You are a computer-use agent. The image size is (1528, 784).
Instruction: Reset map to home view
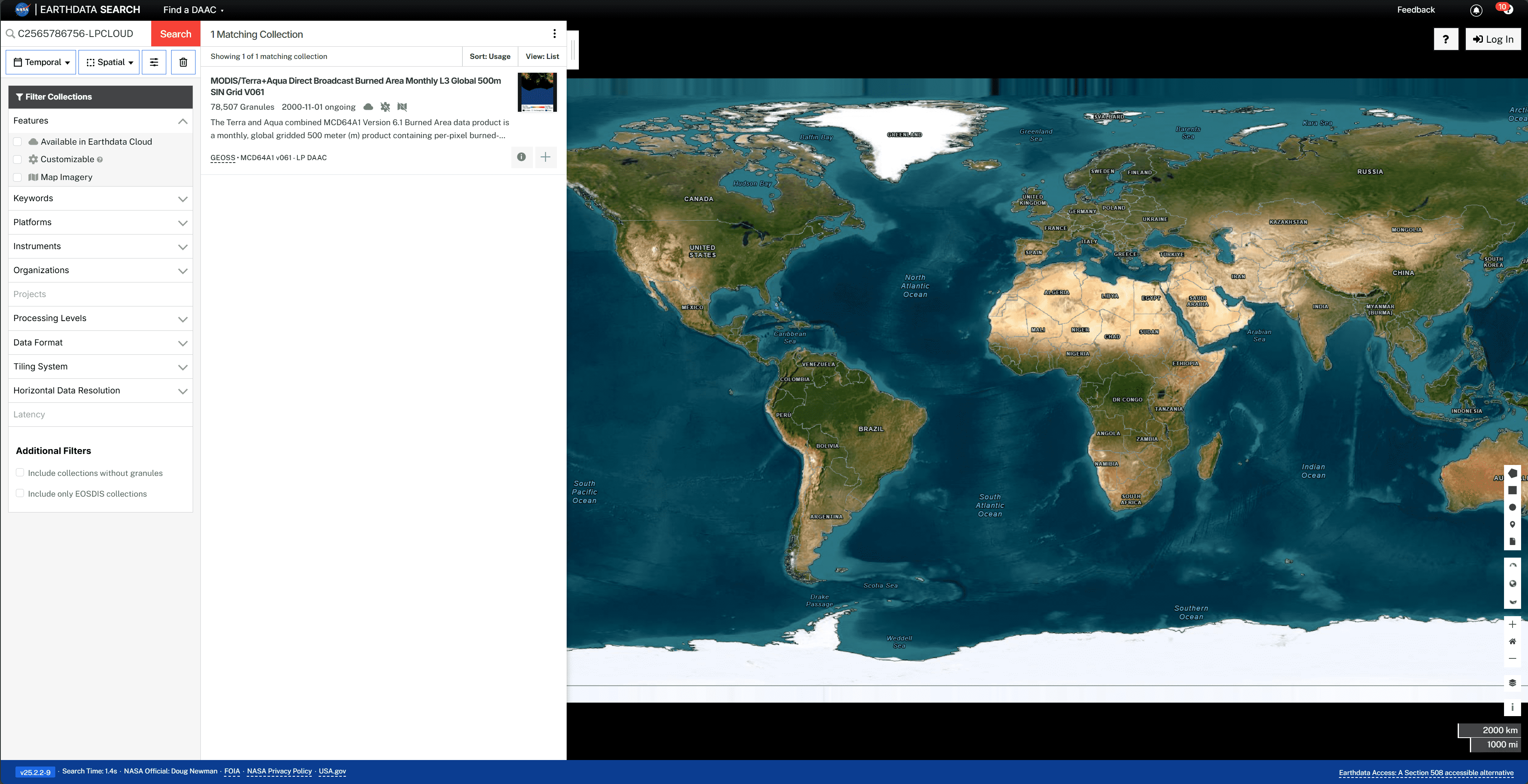[1512, 641]
